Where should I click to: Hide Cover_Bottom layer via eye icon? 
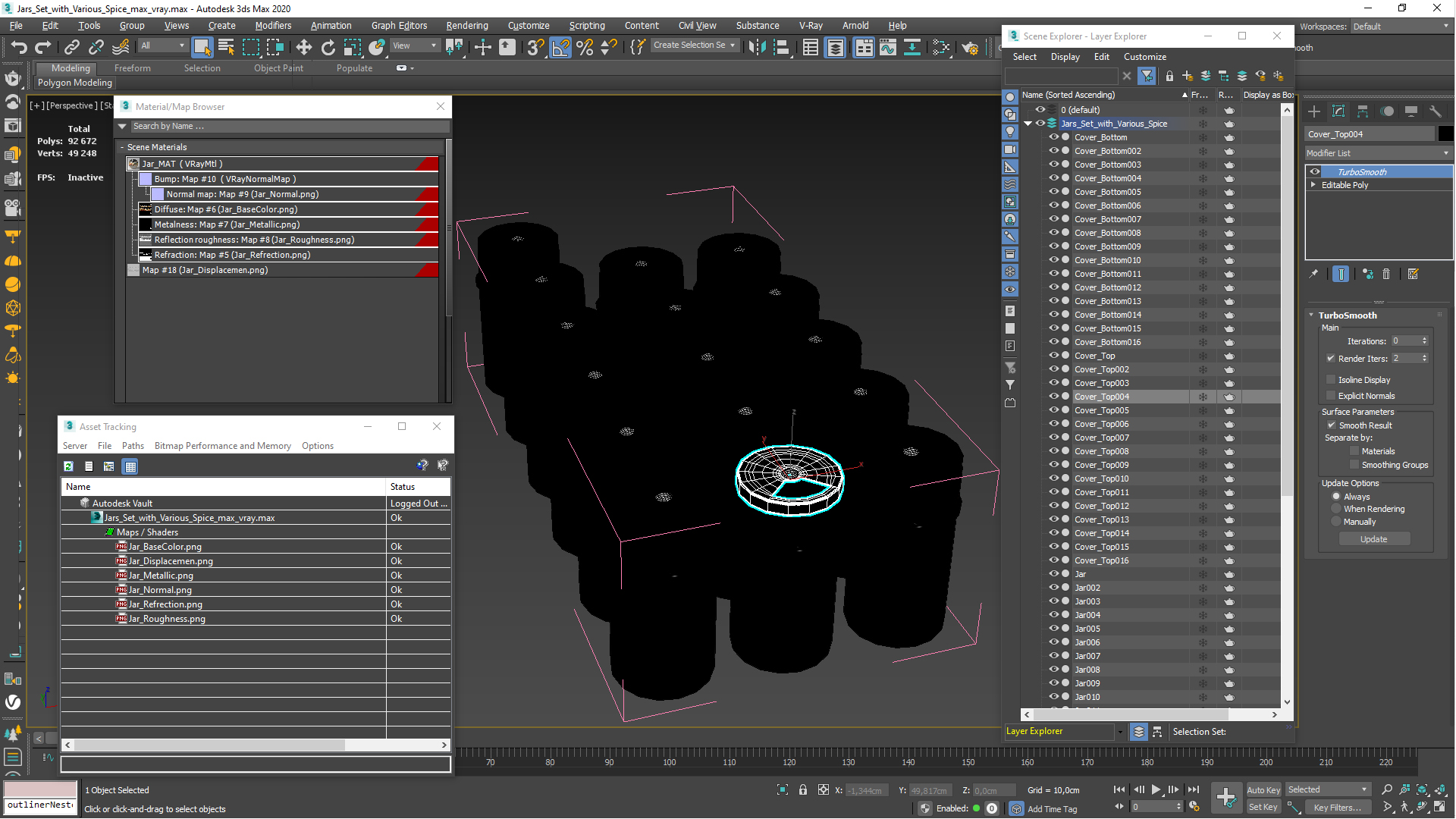(x=1053, y=137)
